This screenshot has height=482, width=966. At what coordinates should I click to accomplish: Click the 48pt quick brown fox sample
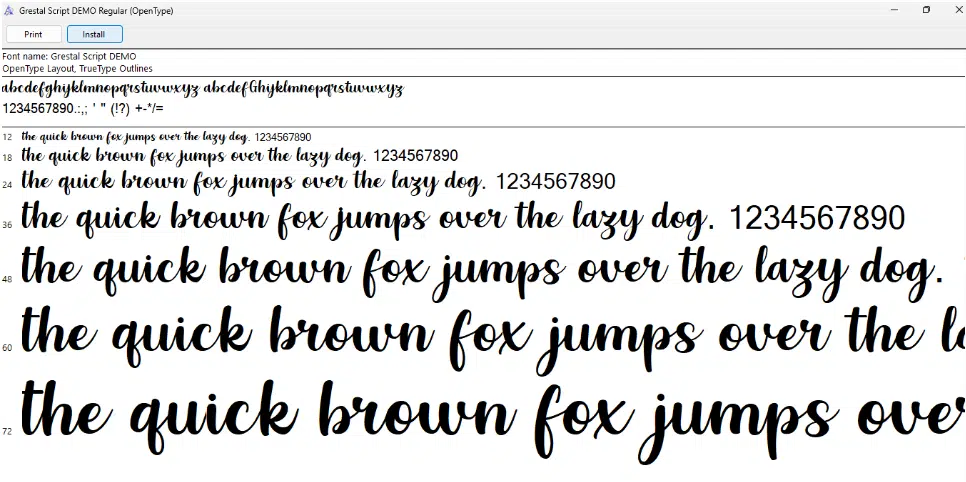[x=483, y=273]
